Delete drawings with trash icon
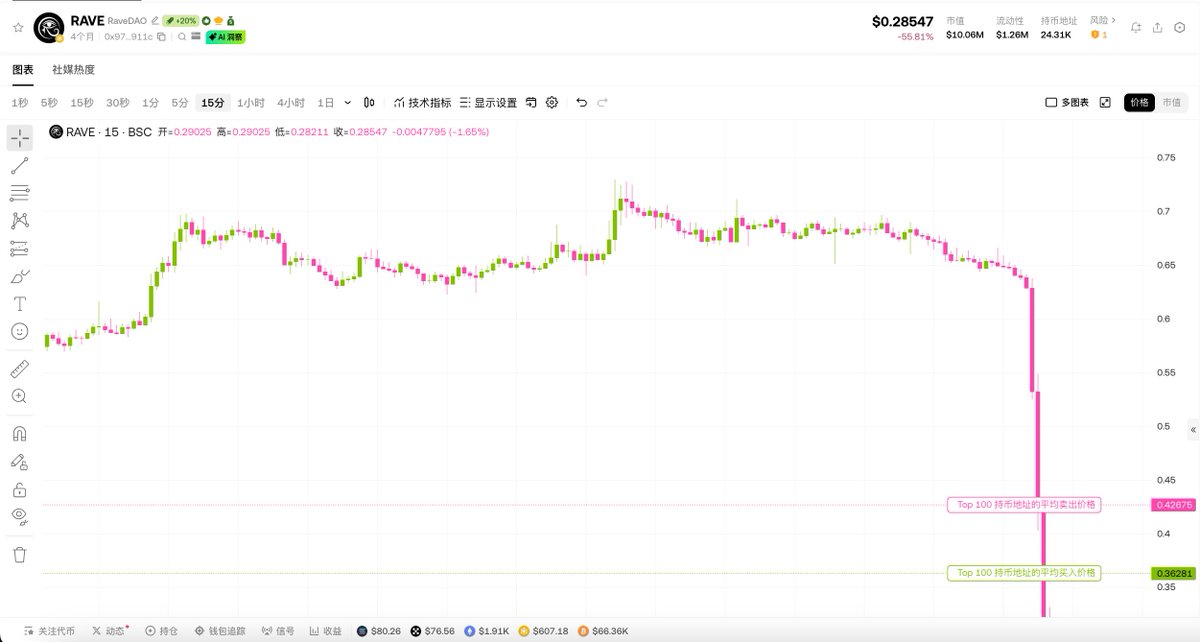The height and width of the screenshot is (642, 1200). tap(20, 554)
